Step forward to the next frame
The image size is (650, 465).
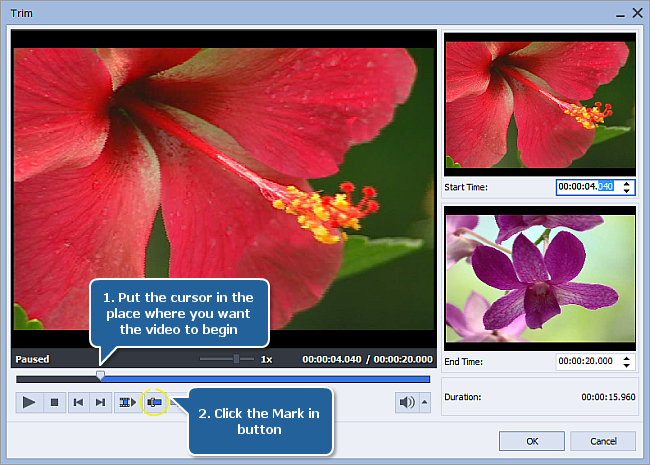coord(100,402)
